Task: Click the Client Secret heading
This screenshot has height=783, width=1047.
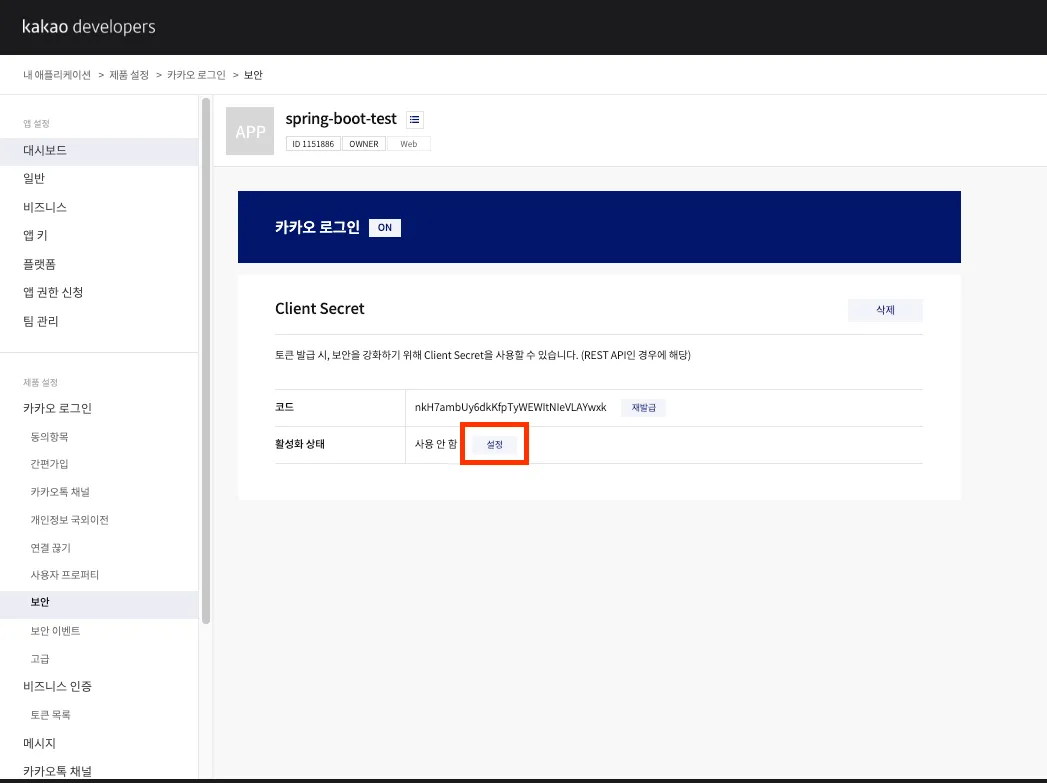Action: (x=320, y=308)
